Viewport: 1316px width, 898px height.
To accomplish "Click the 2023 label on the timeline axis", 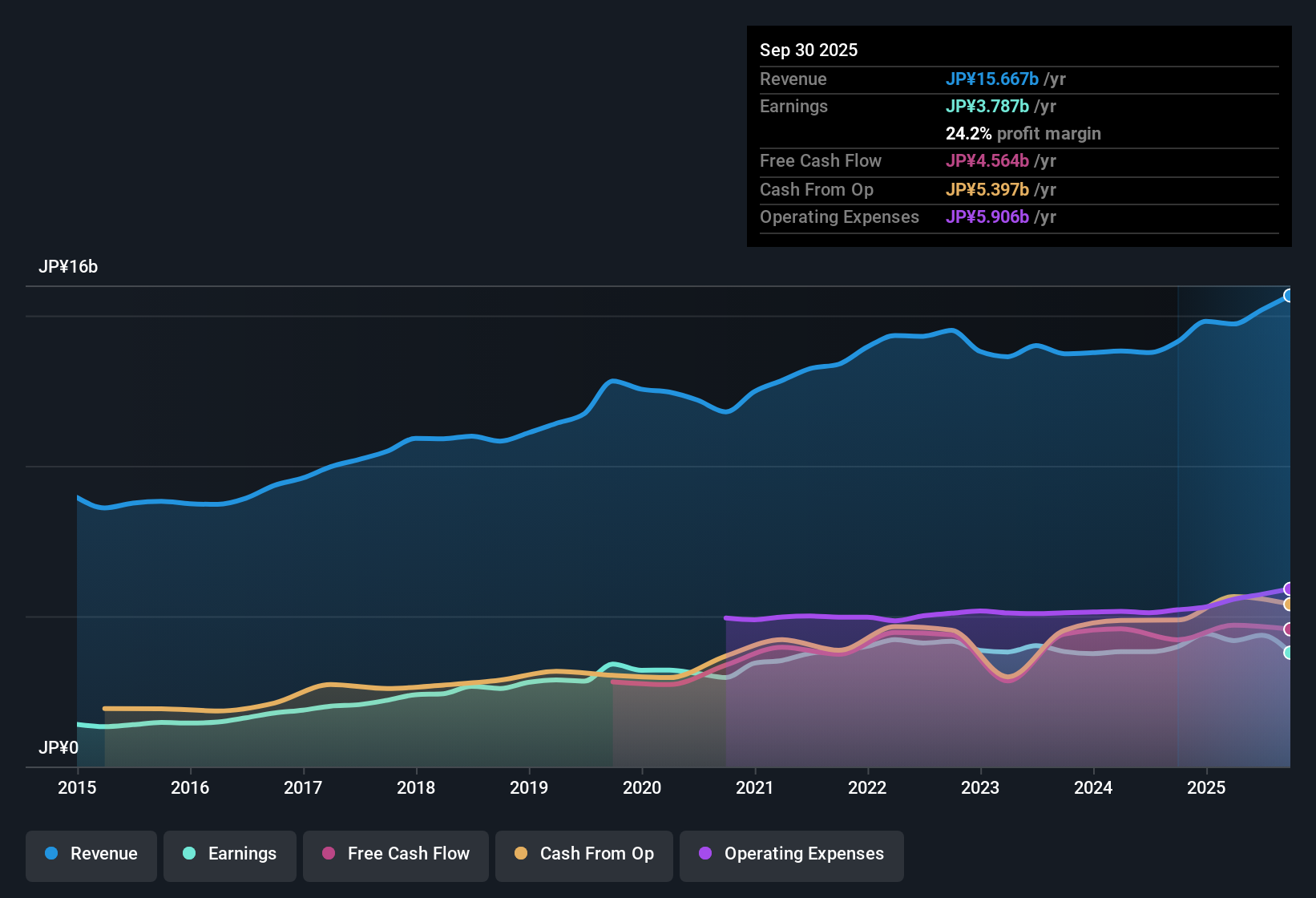I will click(x=981, y=788).
